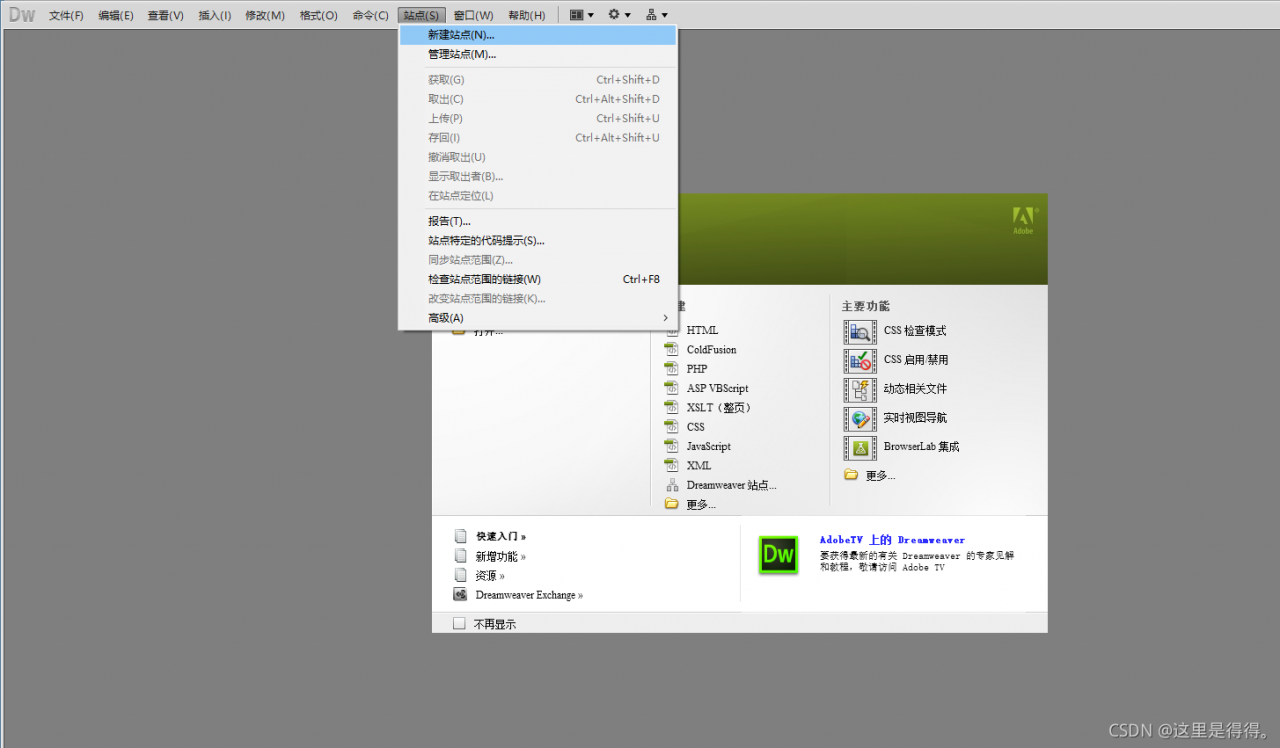Image resolution: width=1280 pixels, height=748 pixels.
Task: Open the 修改(M) menu
Action: pos(265,15)
